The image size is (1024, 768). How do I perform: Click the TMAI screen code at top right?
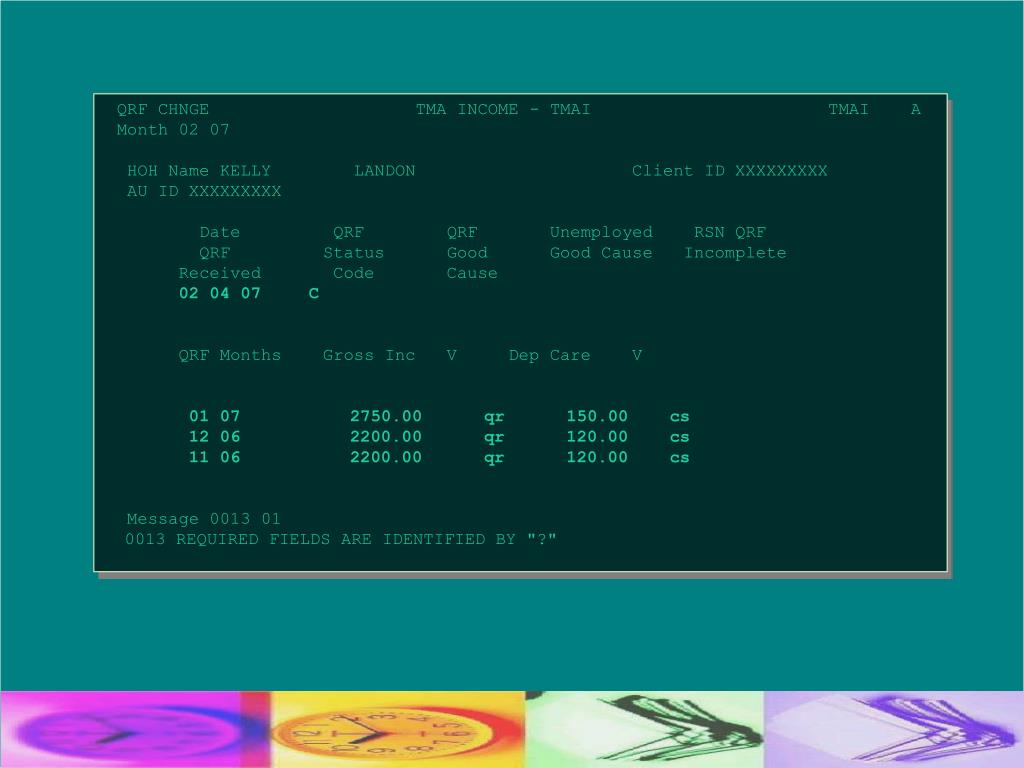(x=848, y=109)
